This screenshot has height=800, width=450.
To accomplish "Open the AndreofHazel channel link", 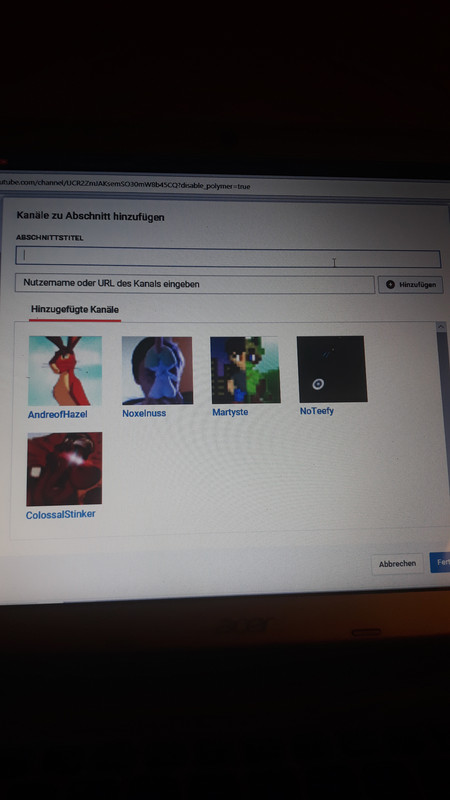I will [57, 415].
